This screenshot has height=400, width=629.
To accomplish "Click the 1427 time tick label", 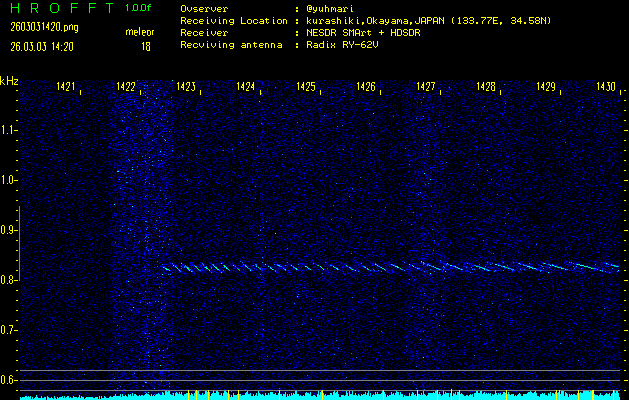I will 426,87.
